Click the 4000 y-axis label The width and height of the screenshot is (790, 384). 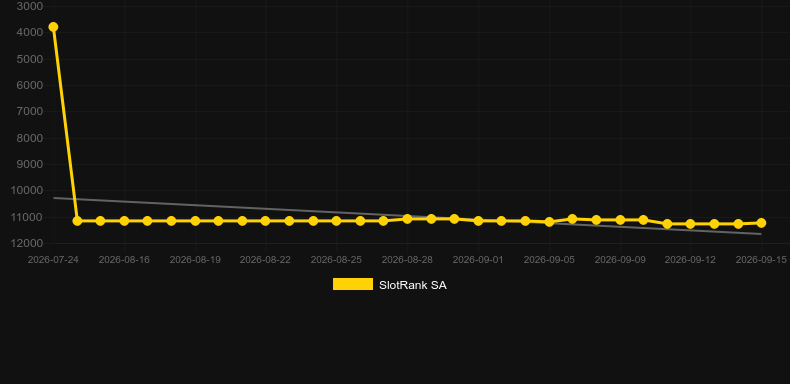[x=30, y=33]
